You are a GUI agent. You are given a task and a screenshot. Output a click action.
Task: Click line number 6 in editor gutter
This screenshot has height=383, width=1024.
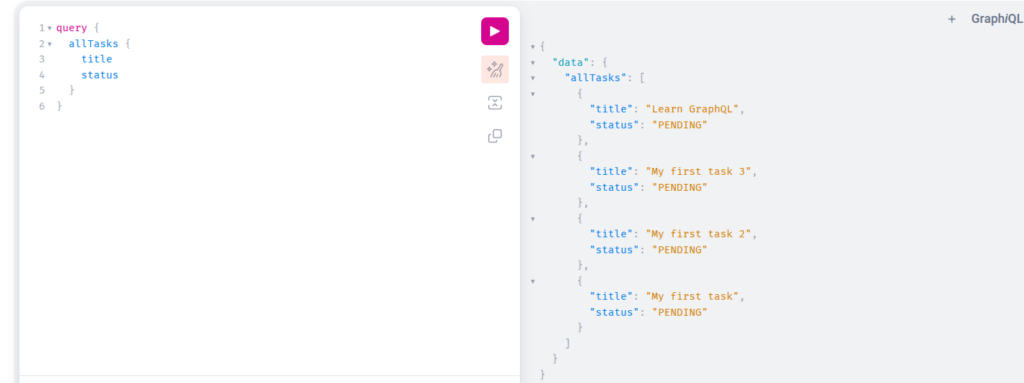click(x=42, y=106)
